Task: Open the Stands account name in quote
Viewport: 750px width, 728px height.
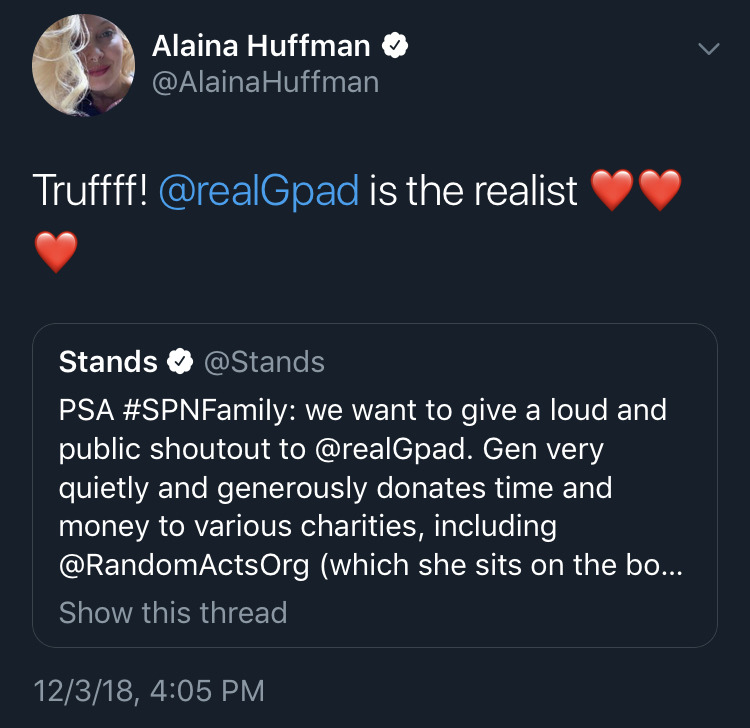Action: point(108,362)
